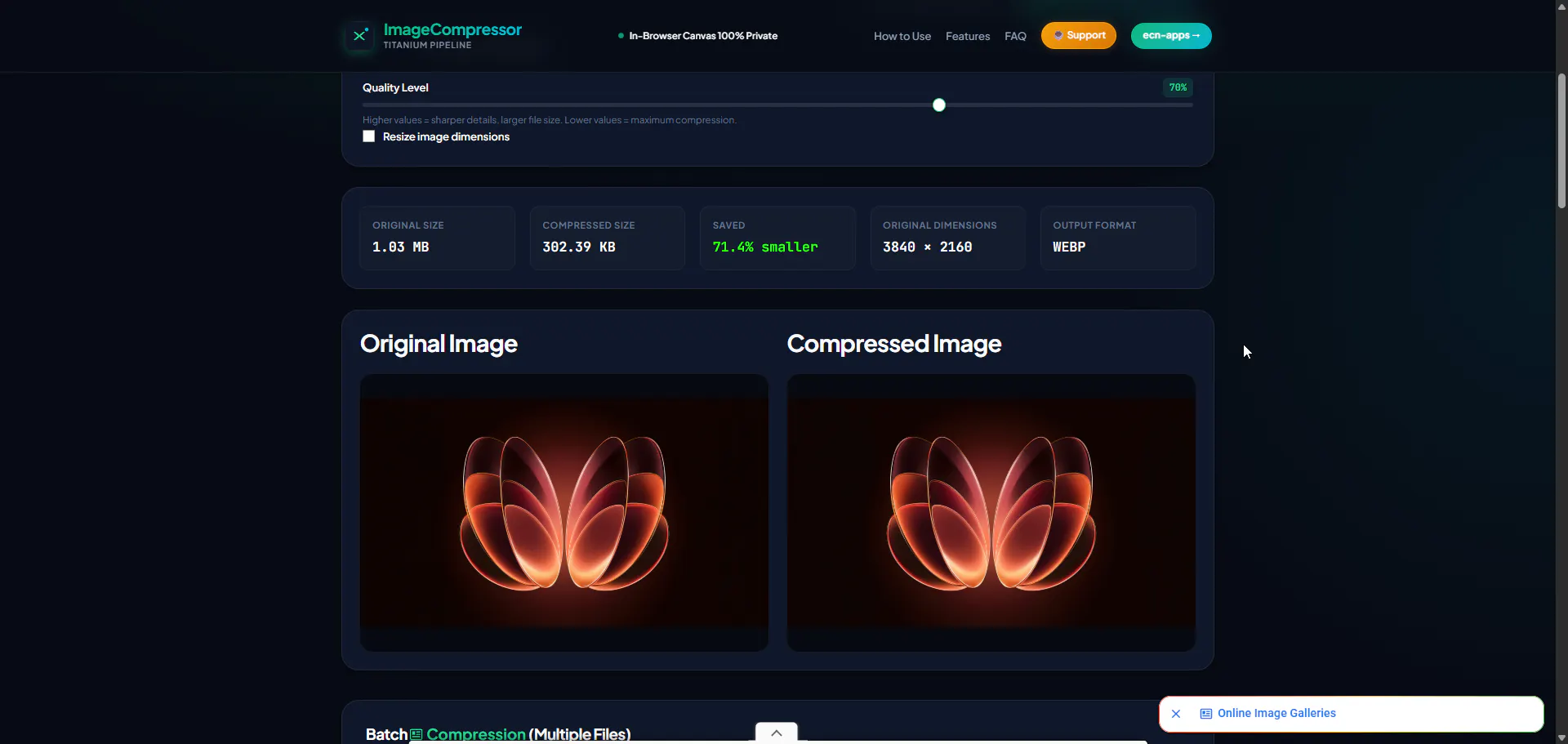This screenshot has height=744, width=1568.
Task: Click the 71.4% smaller saved value
Action: (765, 247)
